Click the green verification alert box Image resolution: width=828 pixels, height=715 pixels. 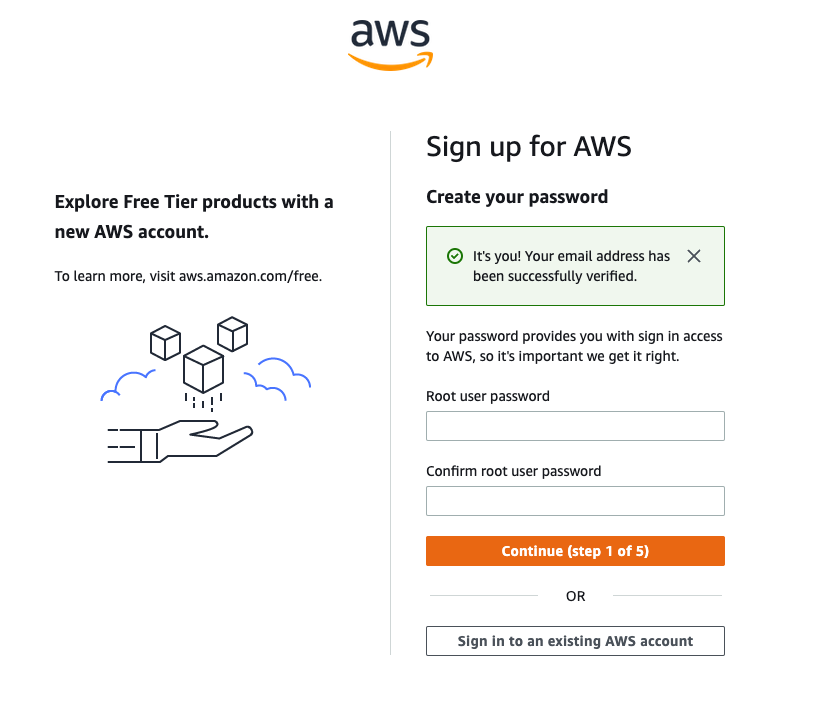tap(575, 266)
